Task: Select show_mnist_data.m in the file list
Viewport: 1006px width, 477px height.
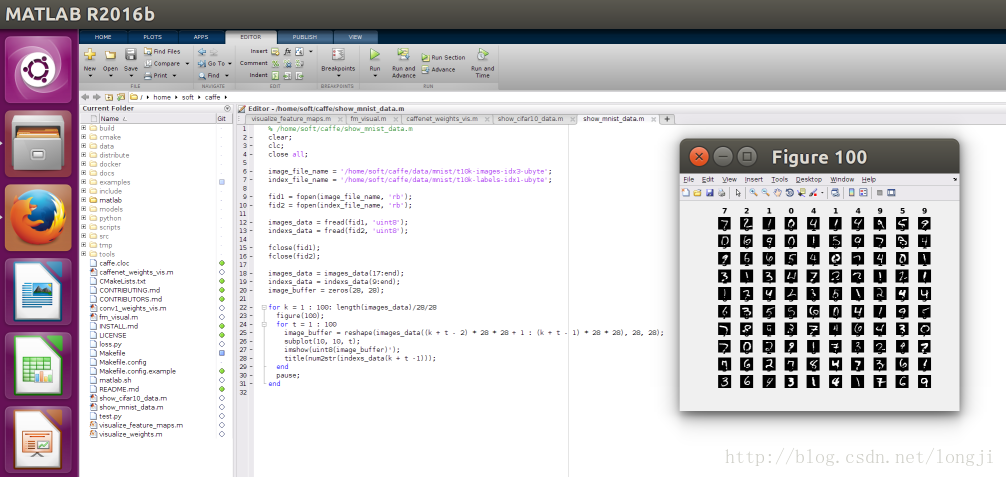Action: [131, 407]
